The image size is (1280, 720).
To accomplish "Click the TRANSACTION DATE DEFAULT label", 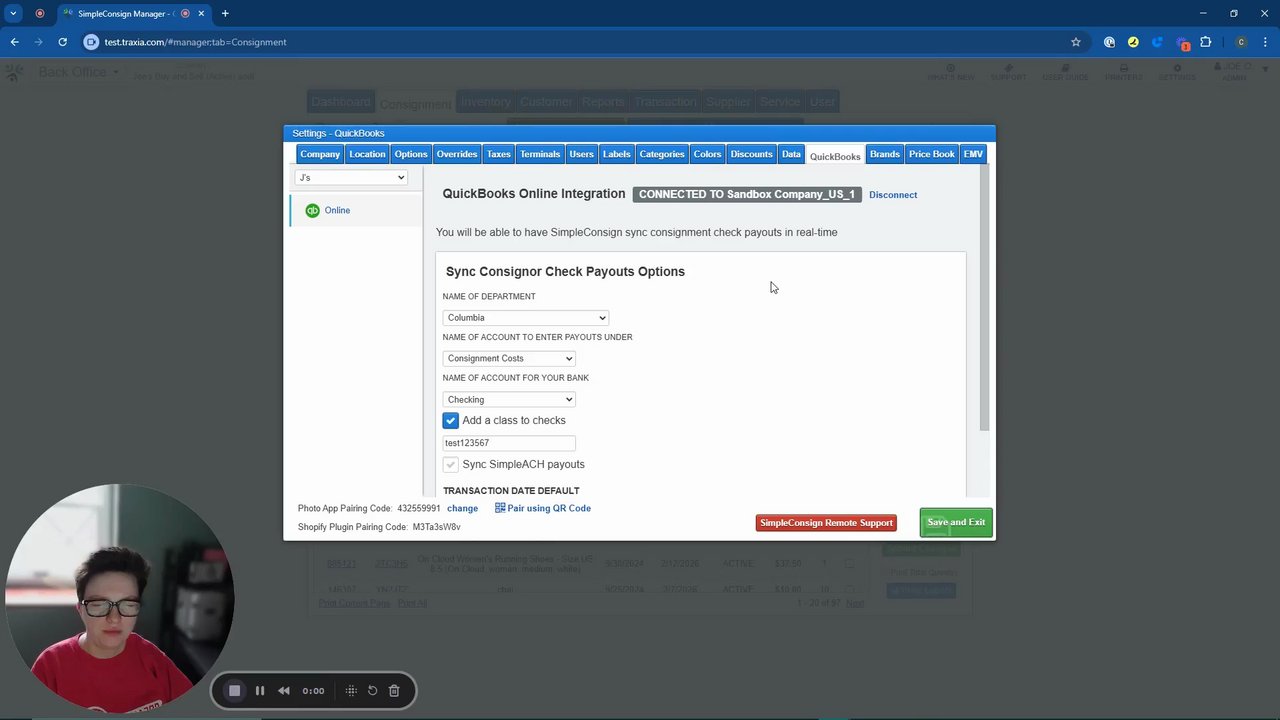I will coord(511,491).
